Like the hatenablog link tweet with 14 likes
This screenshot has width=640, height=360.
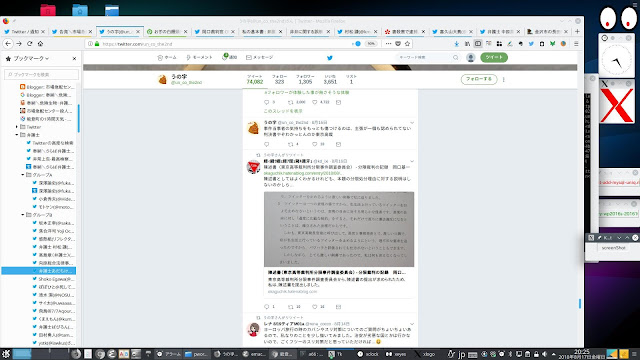tap(315, 307)
